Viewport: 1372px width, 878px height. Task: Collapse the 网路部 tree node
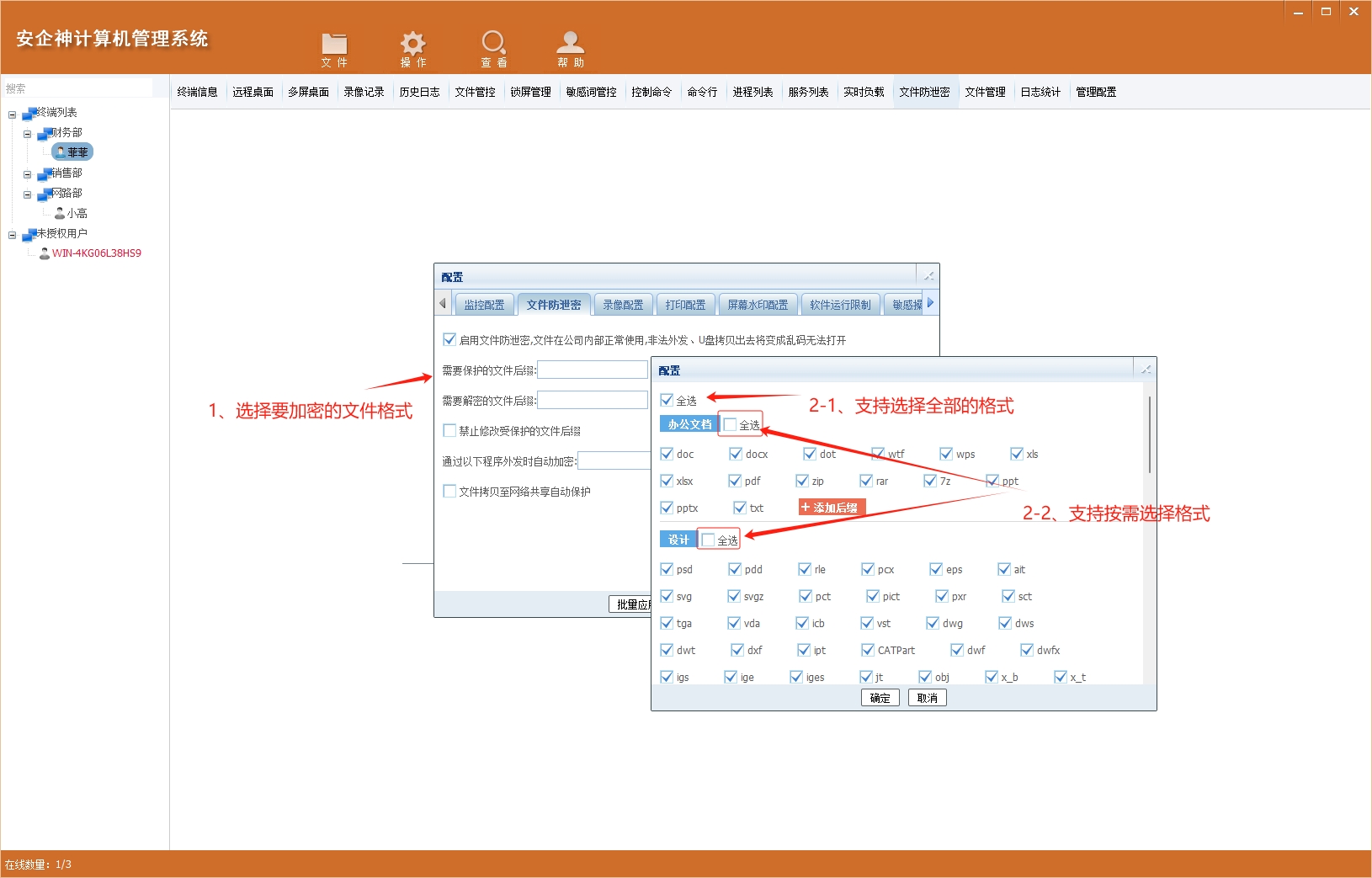tap(27, 194)
